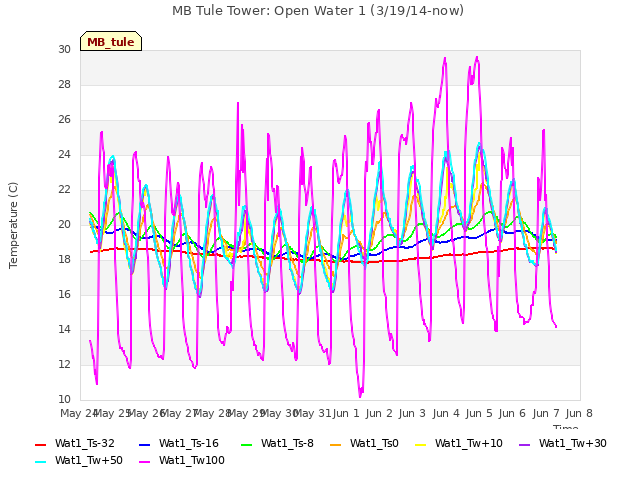The width and height of the screenshot is (640, 480).
Task: Click the 12 y-axis tick label
Action: [64, 364]
